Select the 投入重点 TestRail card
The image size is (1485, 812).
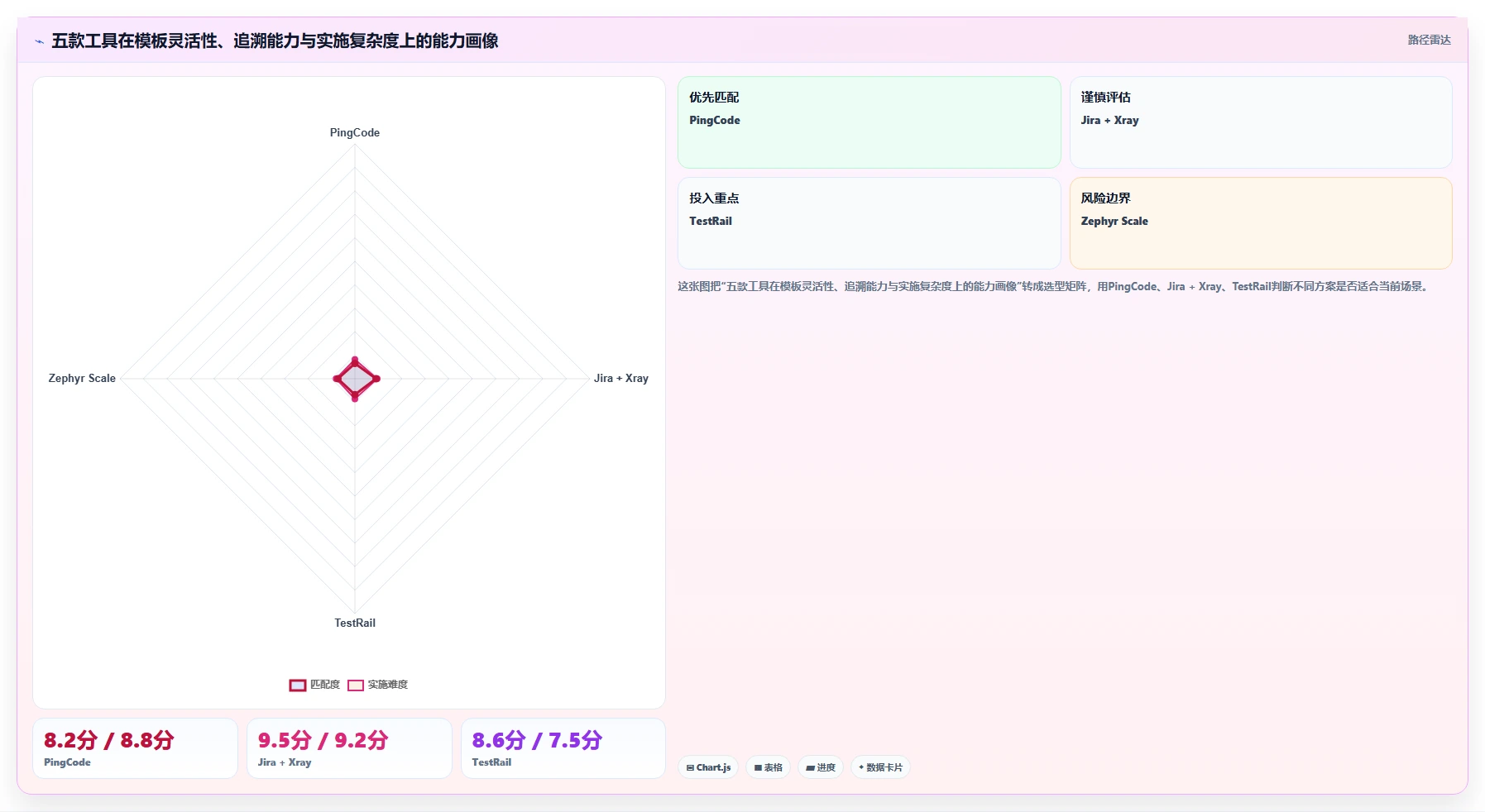[869, 223]
